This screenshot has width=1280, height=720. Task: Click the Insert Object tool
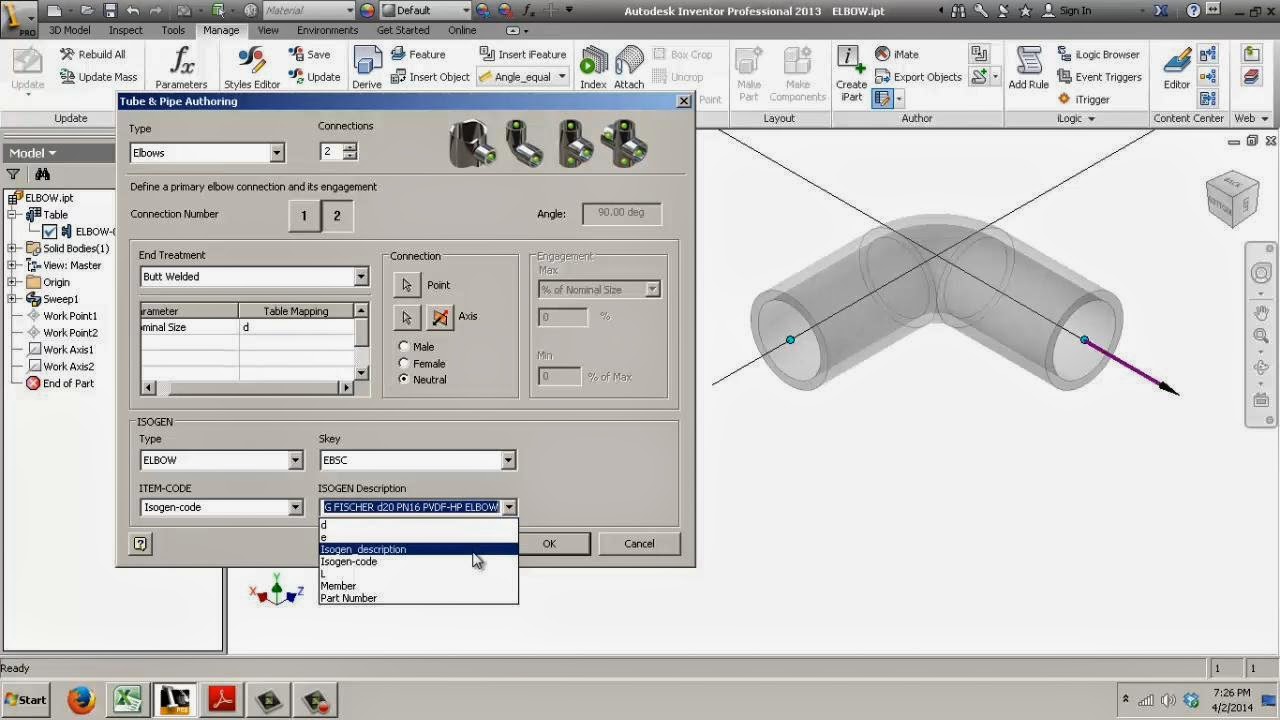coord(430,77)
